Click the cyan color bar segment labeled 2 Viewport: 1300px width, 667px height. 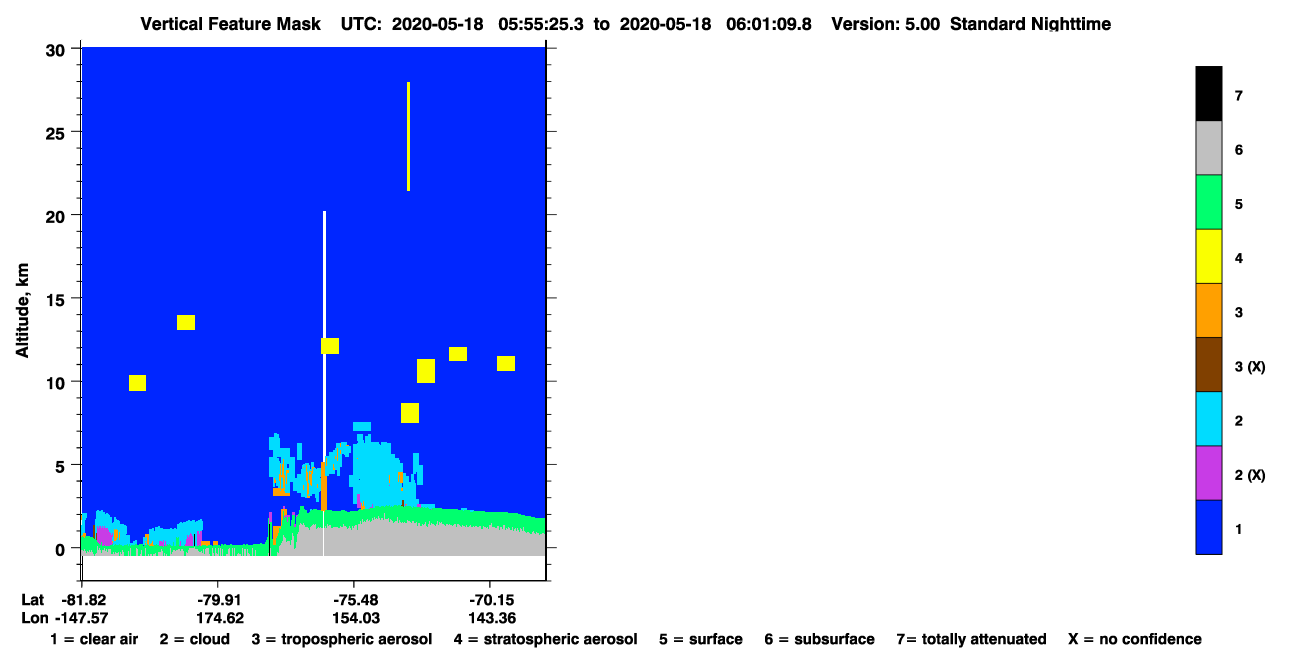pyautogui.click(x=1208, y=418)
